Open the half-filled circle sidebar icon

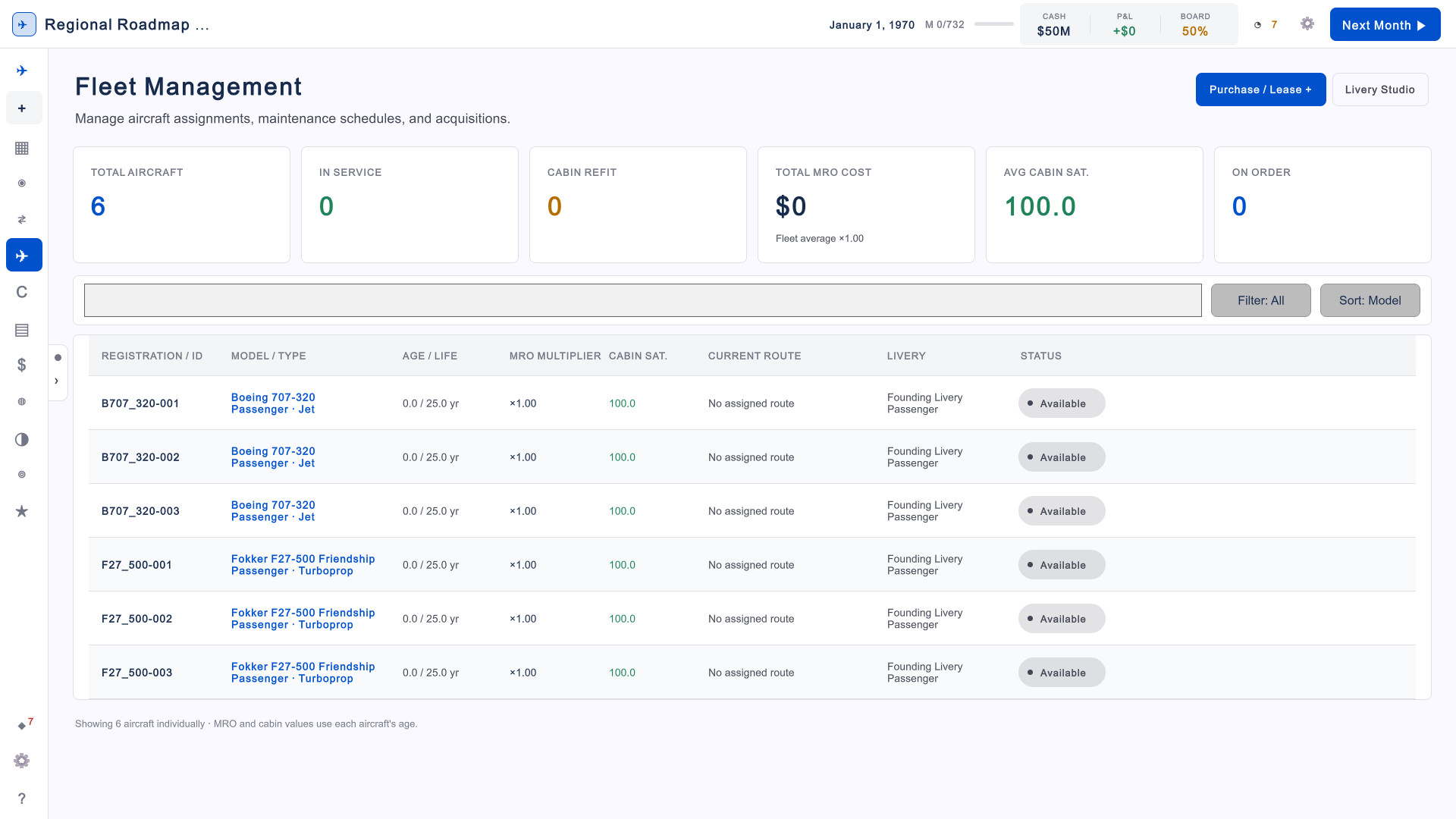(22, 439)
